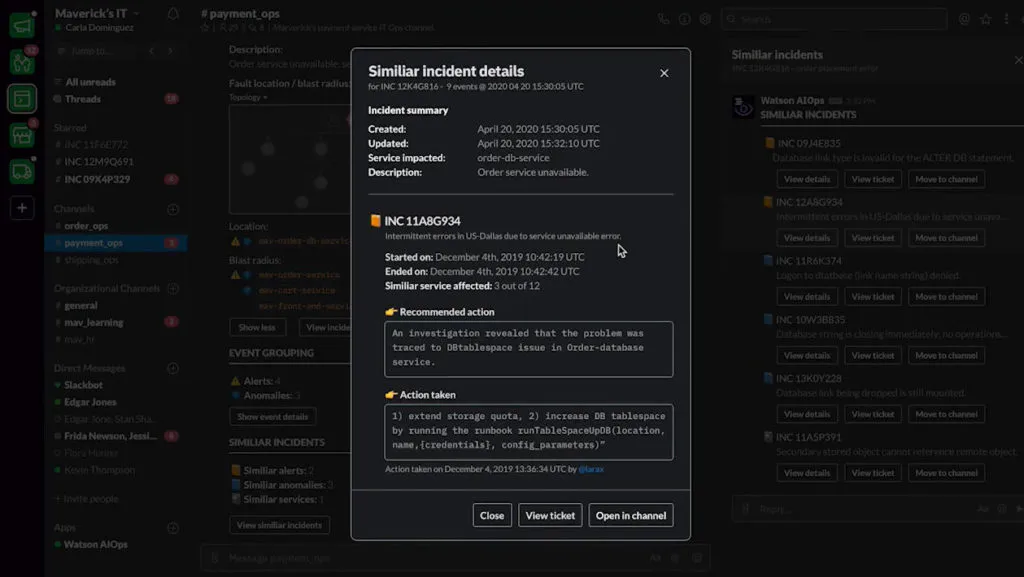Add a channel with the Channels plus icon
Image resolution: width=1024 pixels, height=577 pixels.
tap(173, 210)
